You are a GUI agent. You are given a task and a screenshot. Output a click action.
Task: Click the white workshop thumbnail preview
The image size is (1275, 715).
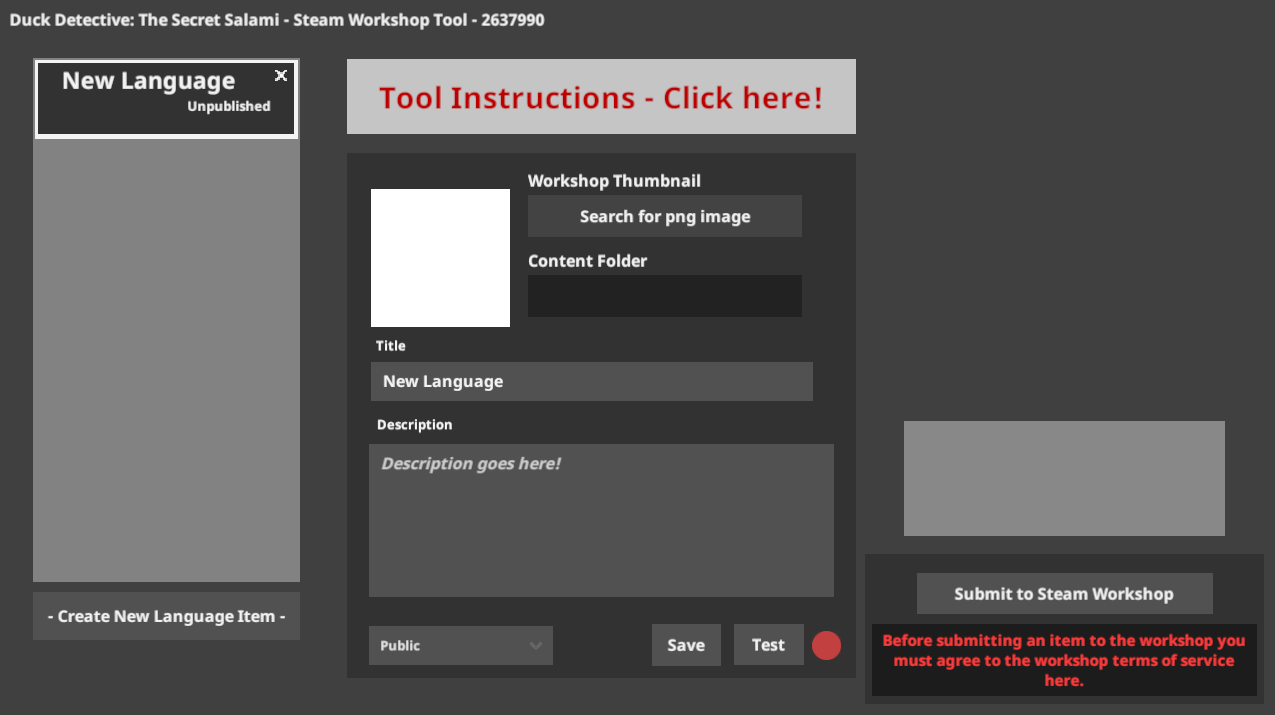pyautogui.click(x=440, y=258)
